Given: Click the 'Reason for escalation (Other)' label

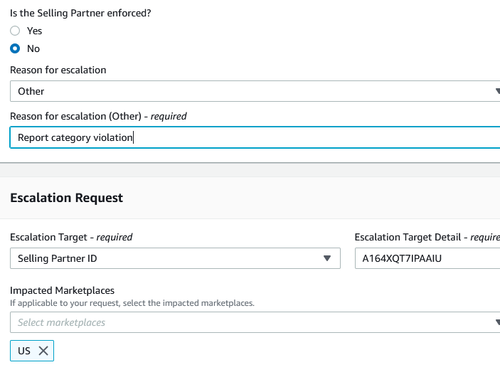Looking at the screenshot, I should coord(98,116).
